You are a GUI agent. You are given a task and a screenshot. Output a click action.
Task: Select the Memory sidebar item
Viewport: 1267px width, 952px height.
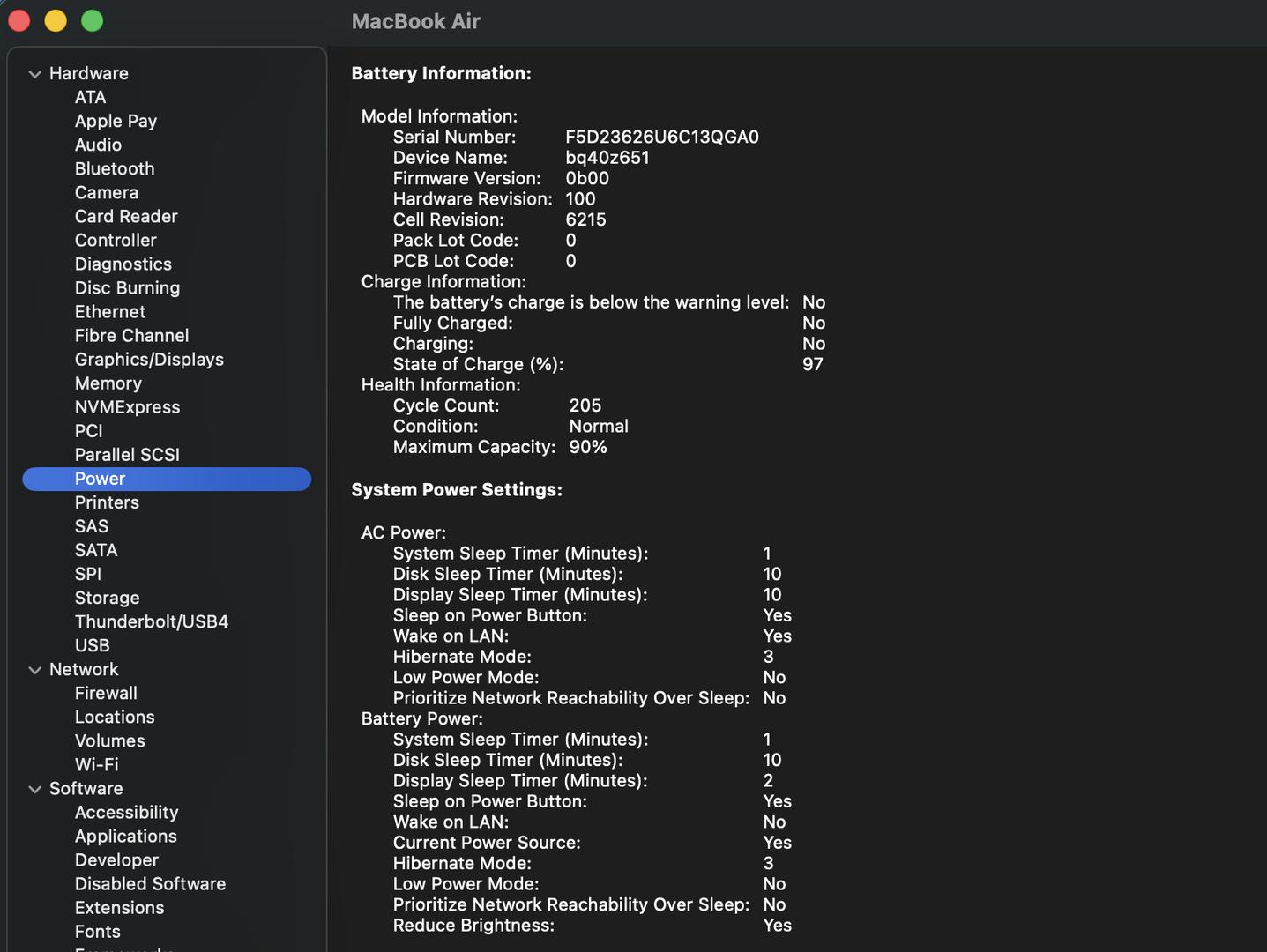108,383
